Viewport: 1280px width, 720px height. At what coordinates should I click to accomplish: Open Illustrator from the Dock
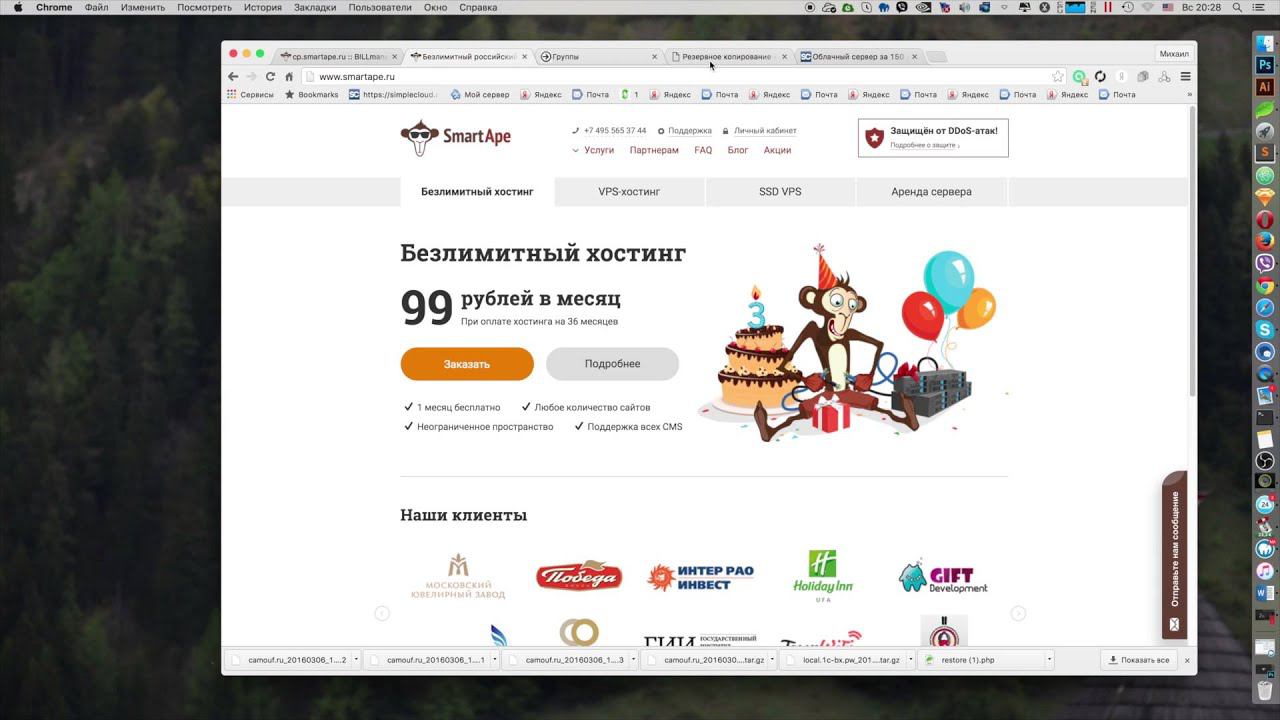(1265, 87)
